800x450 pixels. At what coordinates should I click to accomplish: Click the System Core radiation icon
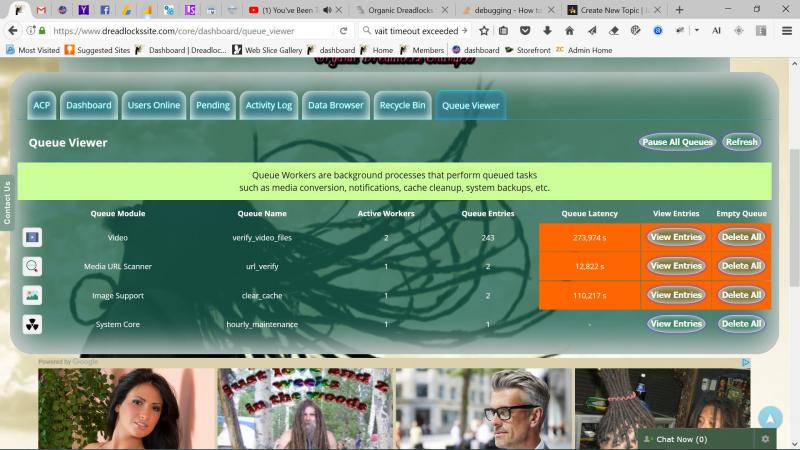[x=32, y=324]
